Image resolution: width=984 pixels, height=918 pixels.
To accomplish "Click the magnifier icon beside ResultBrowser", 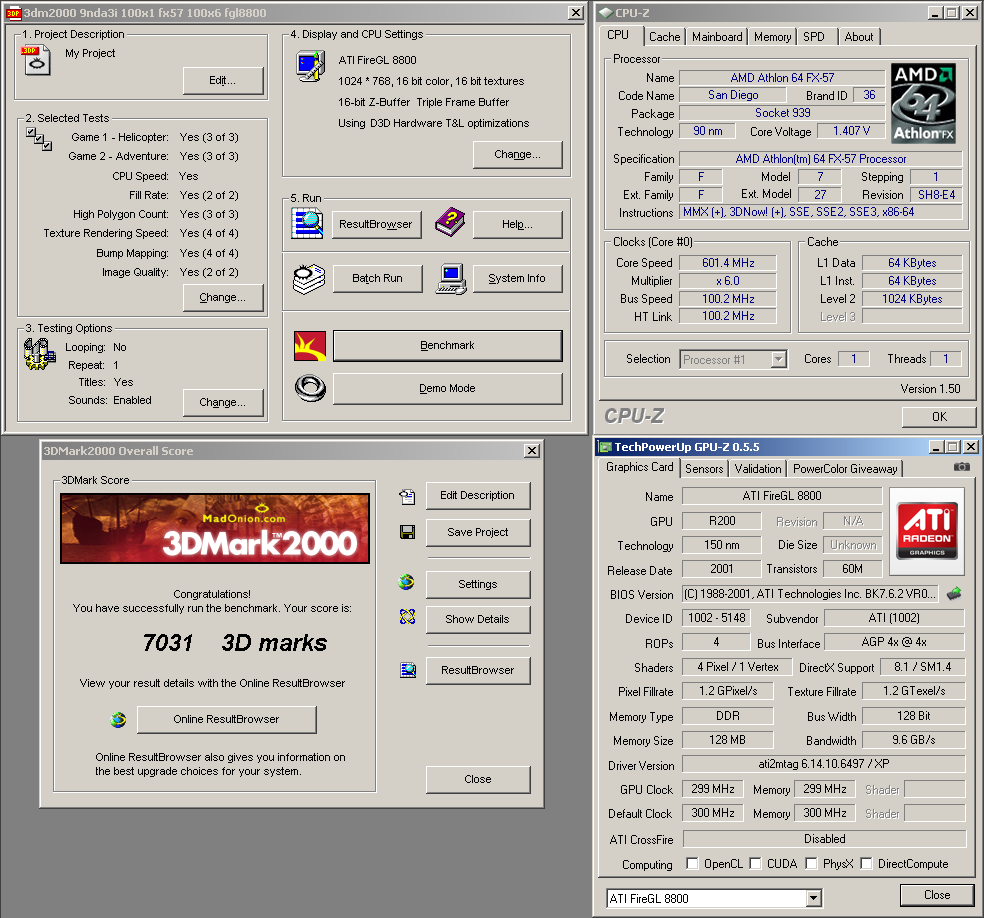I will pos(308,224).
